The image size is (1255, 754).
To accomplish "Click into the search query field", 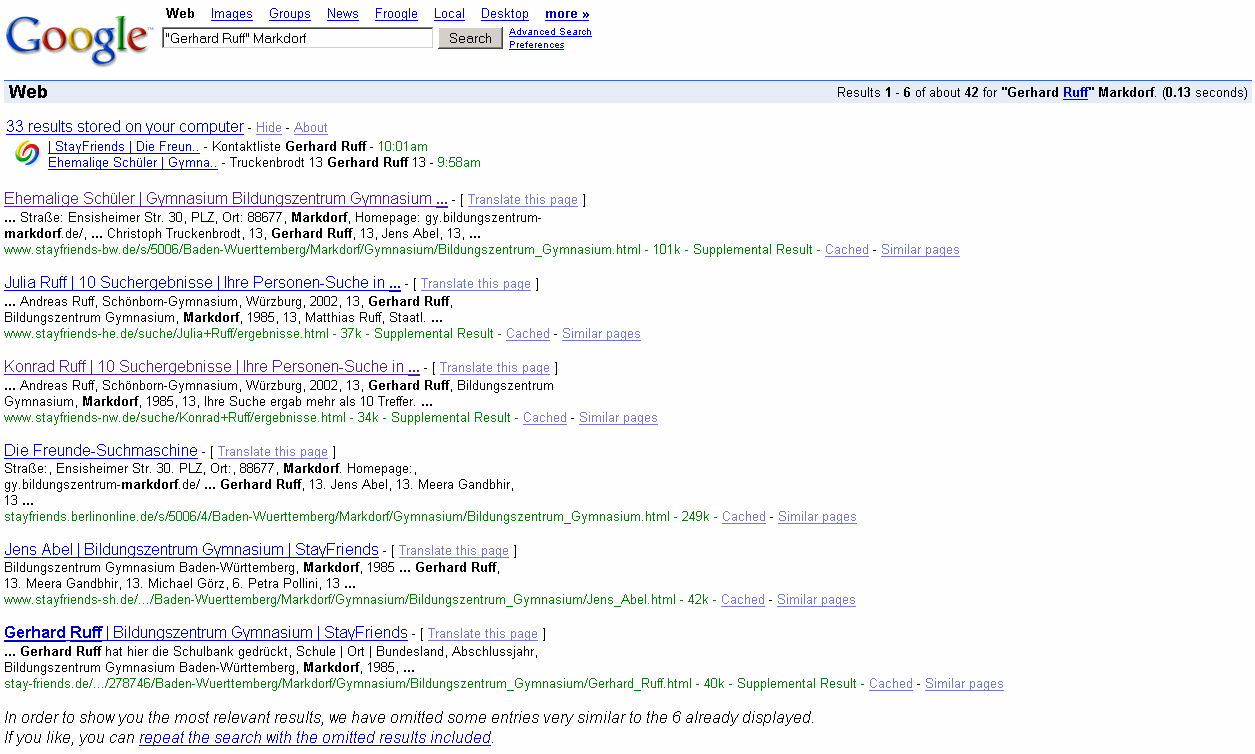I will pos(297,38).
